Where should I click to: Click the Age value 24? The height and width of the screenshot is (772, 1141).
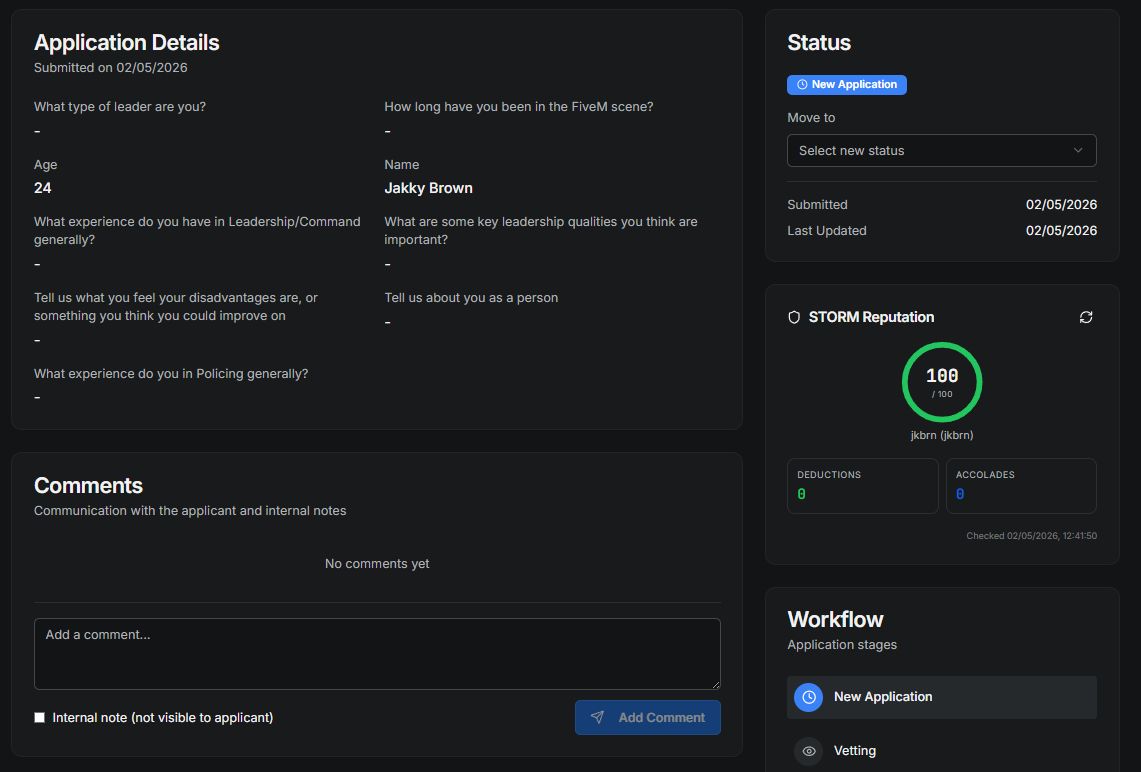[42, 188]
